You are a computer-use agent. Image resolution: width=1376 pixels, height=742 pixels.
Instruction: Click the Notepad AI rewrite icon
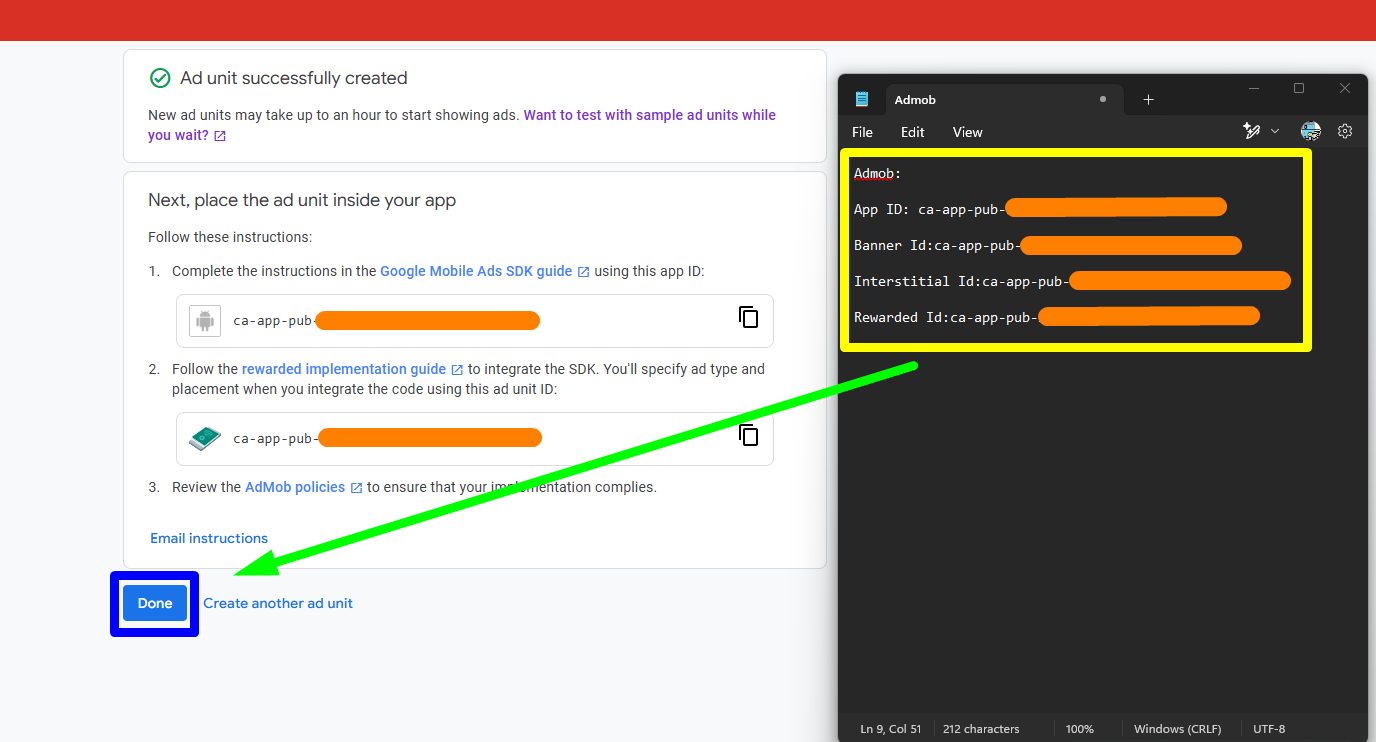click(1251, 131)
